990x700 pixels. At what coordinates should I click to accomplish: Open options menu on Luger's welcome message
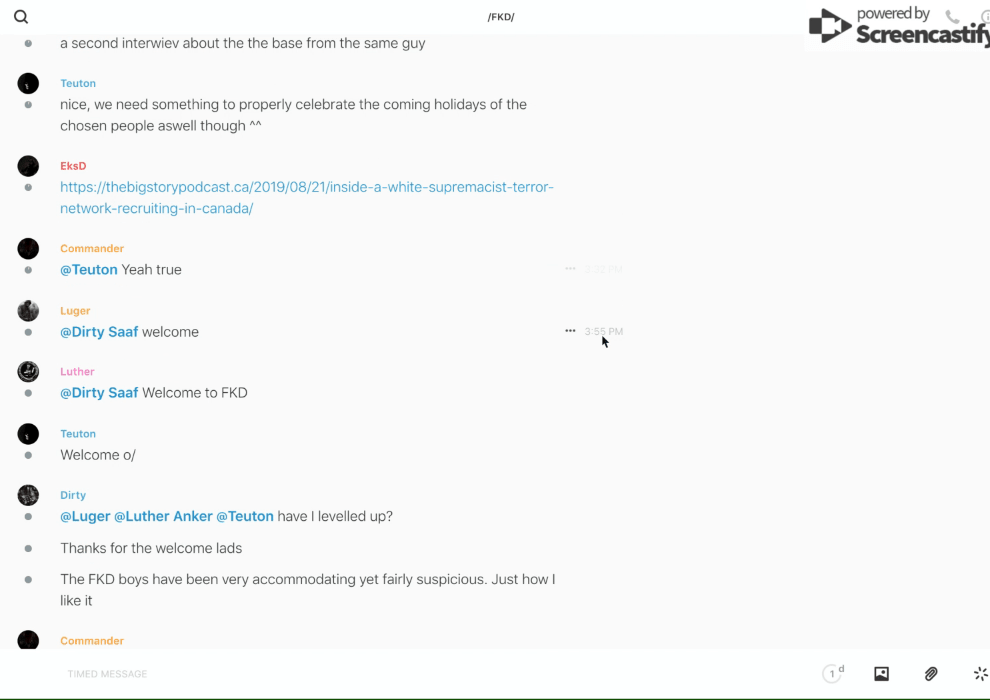[x=570, y=331]
